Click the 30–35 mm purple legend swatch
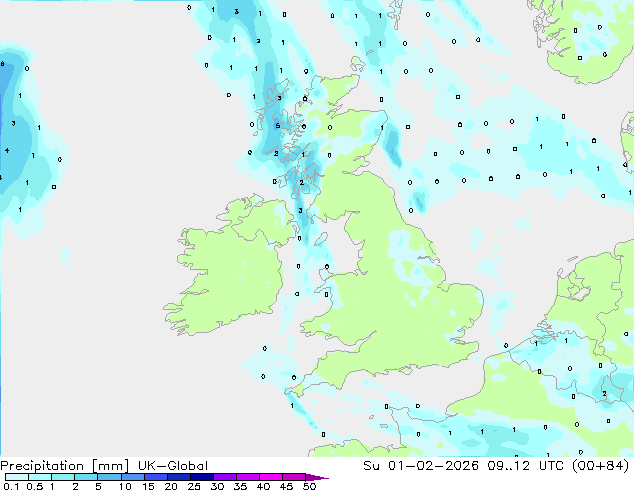This screenshot has height=490, width=634. point(224,477)
